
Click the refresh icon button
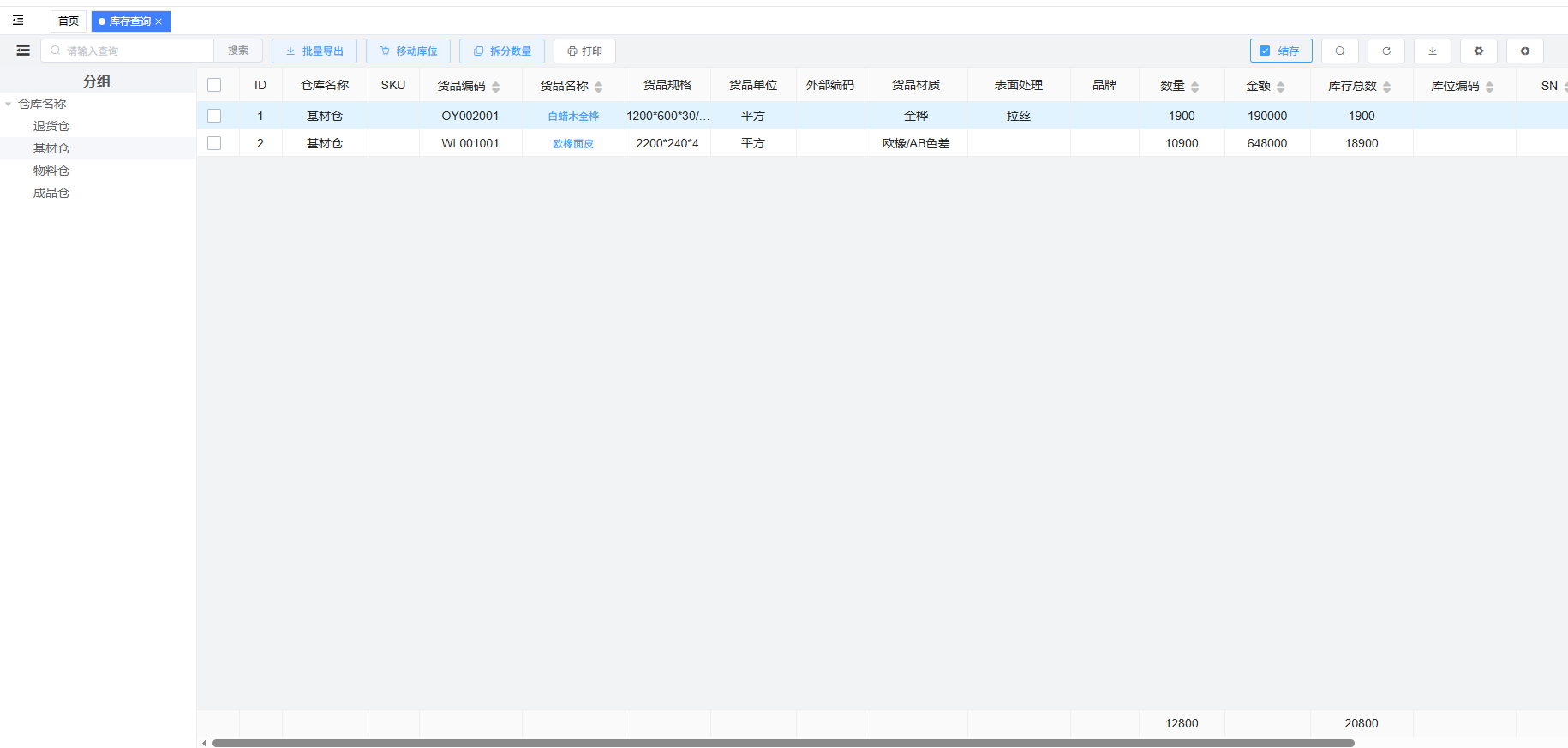point(1385,51)
